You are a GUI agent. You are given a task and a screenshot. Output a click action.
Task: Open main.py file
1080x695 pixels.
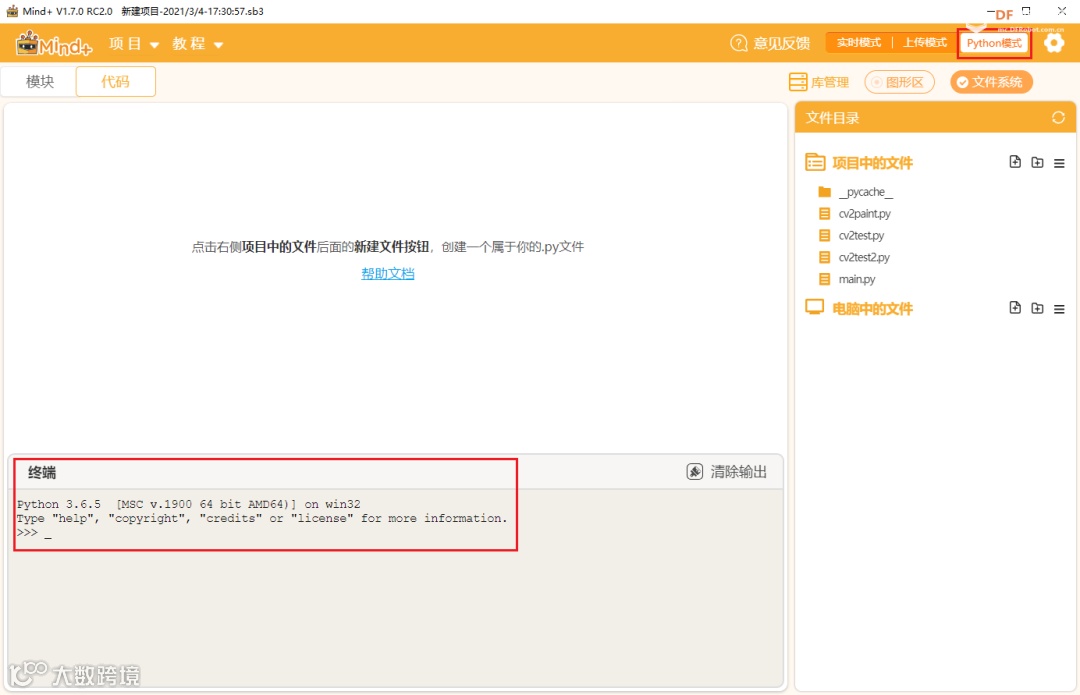[857, 279]
